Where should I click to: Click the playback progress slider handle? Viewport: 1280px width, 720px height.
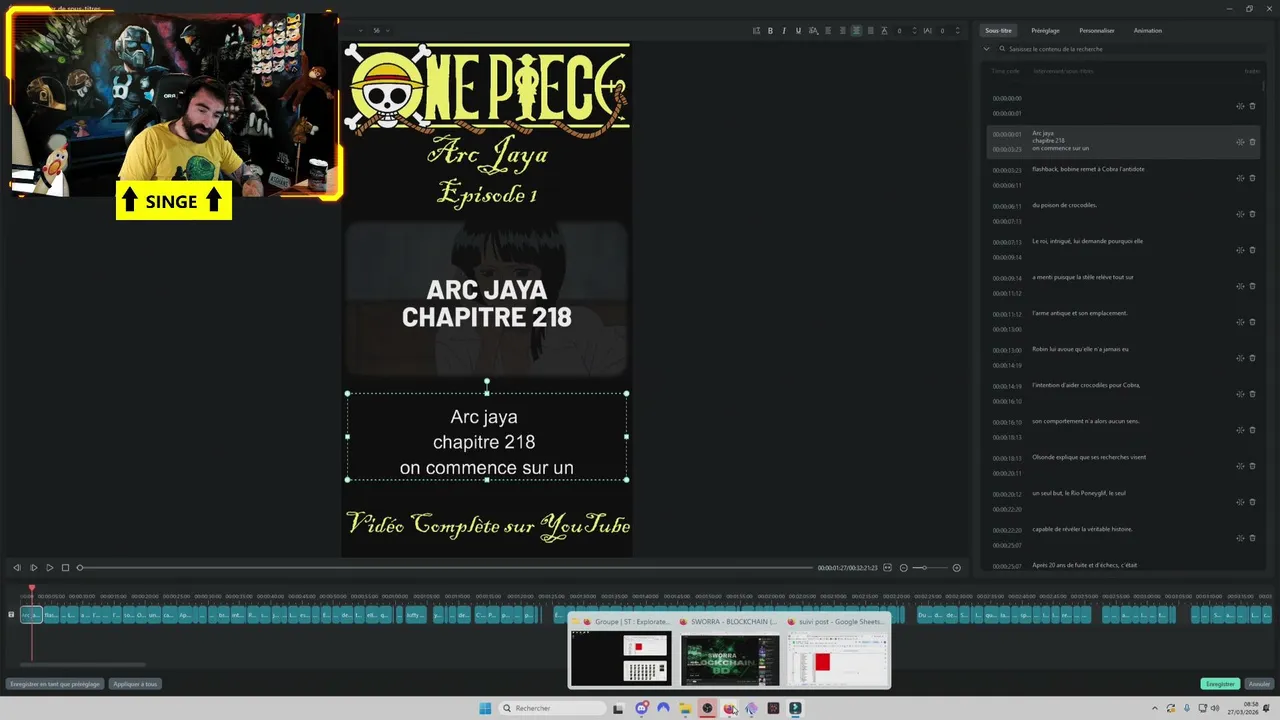pyautogui.click(x=80, y=568)
